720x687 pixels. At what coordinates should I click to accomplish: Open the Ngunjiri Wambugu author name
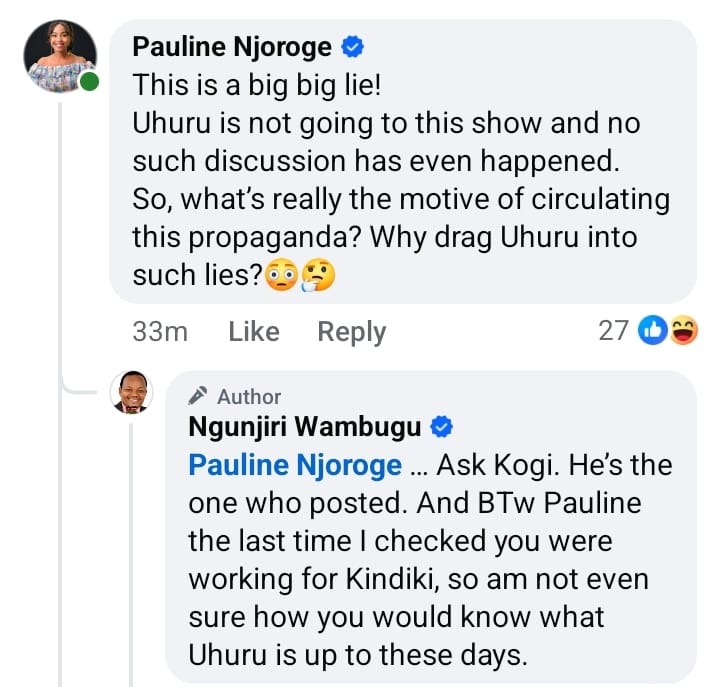[x=304, y=427]
